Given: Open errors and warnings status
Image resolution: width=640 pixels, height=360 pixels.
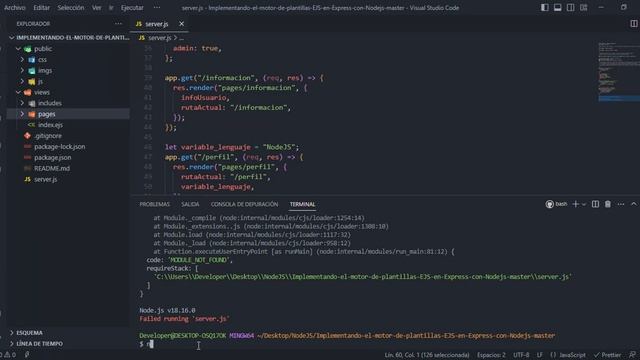Looking at the screenshot, I should coord(8,355).
